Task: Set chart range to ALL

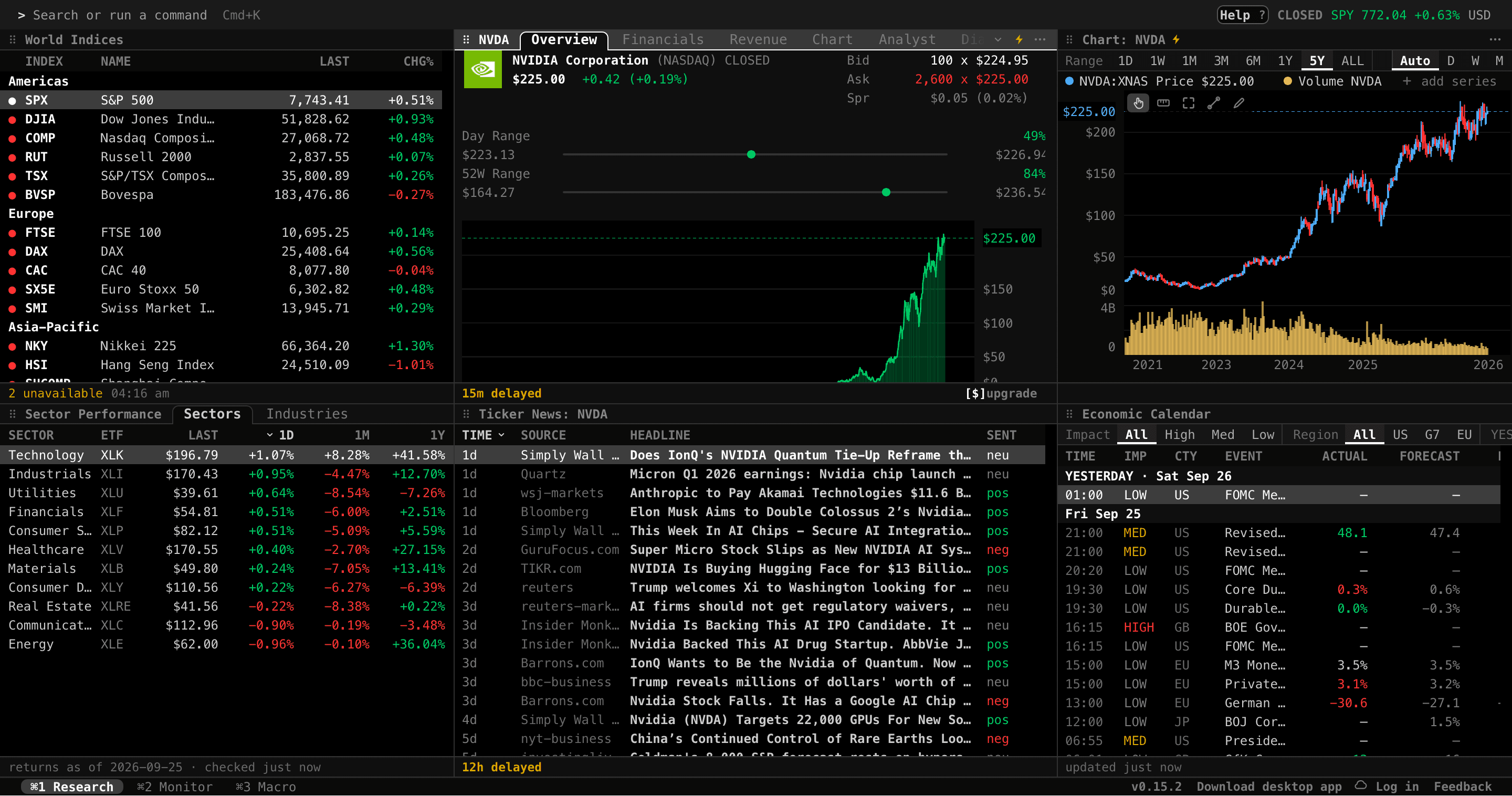Action: click(1352, 60)
